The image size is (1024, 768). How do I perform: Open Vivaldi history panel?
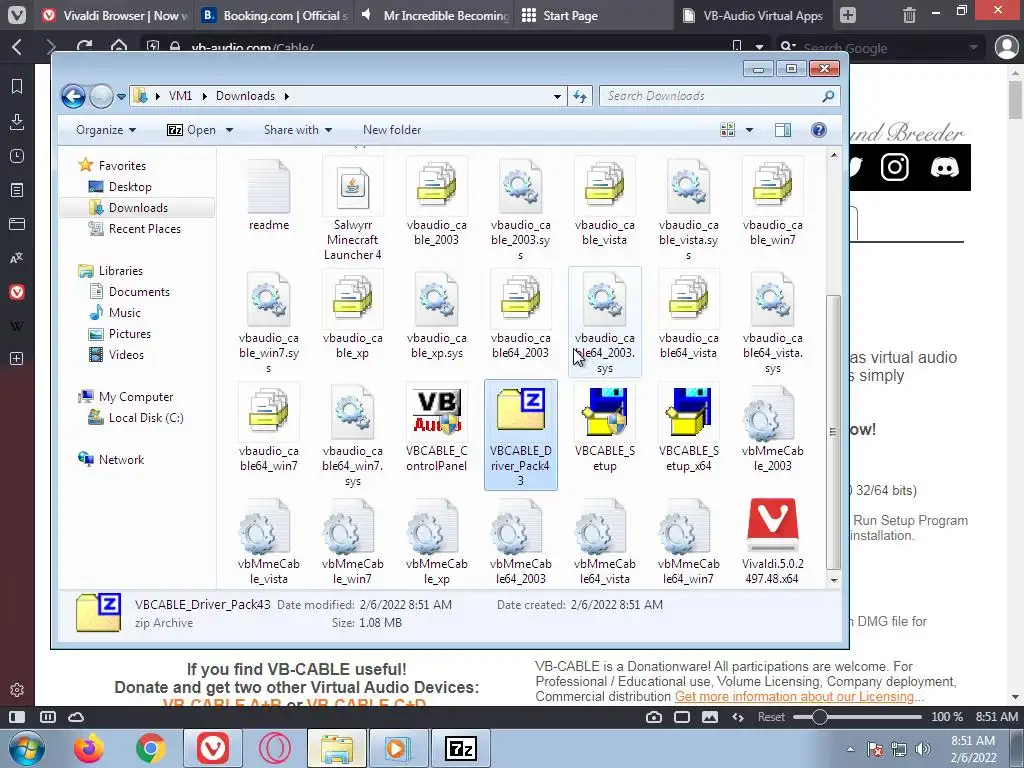click(x=17, y=156)
